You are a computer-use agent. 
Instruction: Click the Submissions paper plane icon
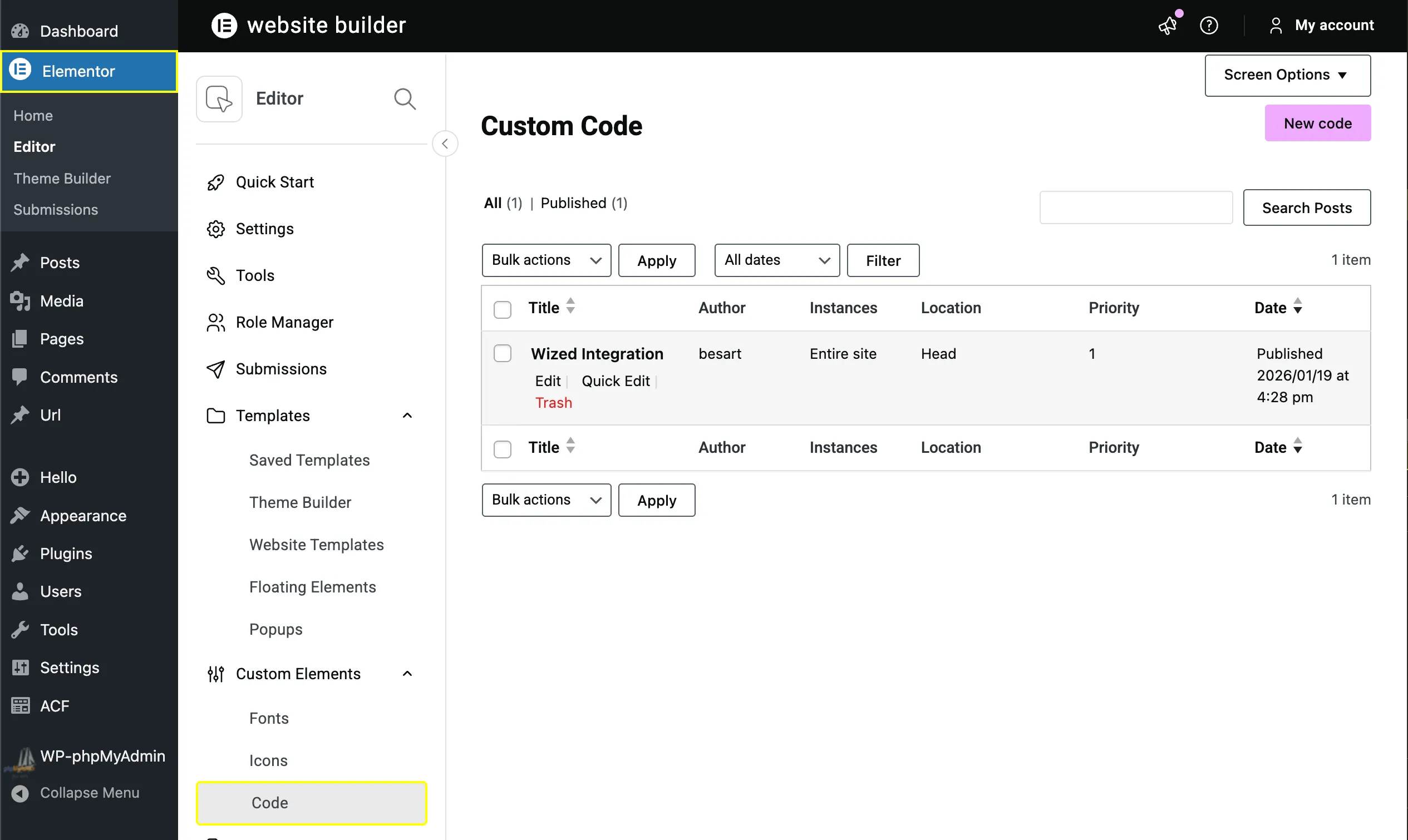click(x=216, y=368)
